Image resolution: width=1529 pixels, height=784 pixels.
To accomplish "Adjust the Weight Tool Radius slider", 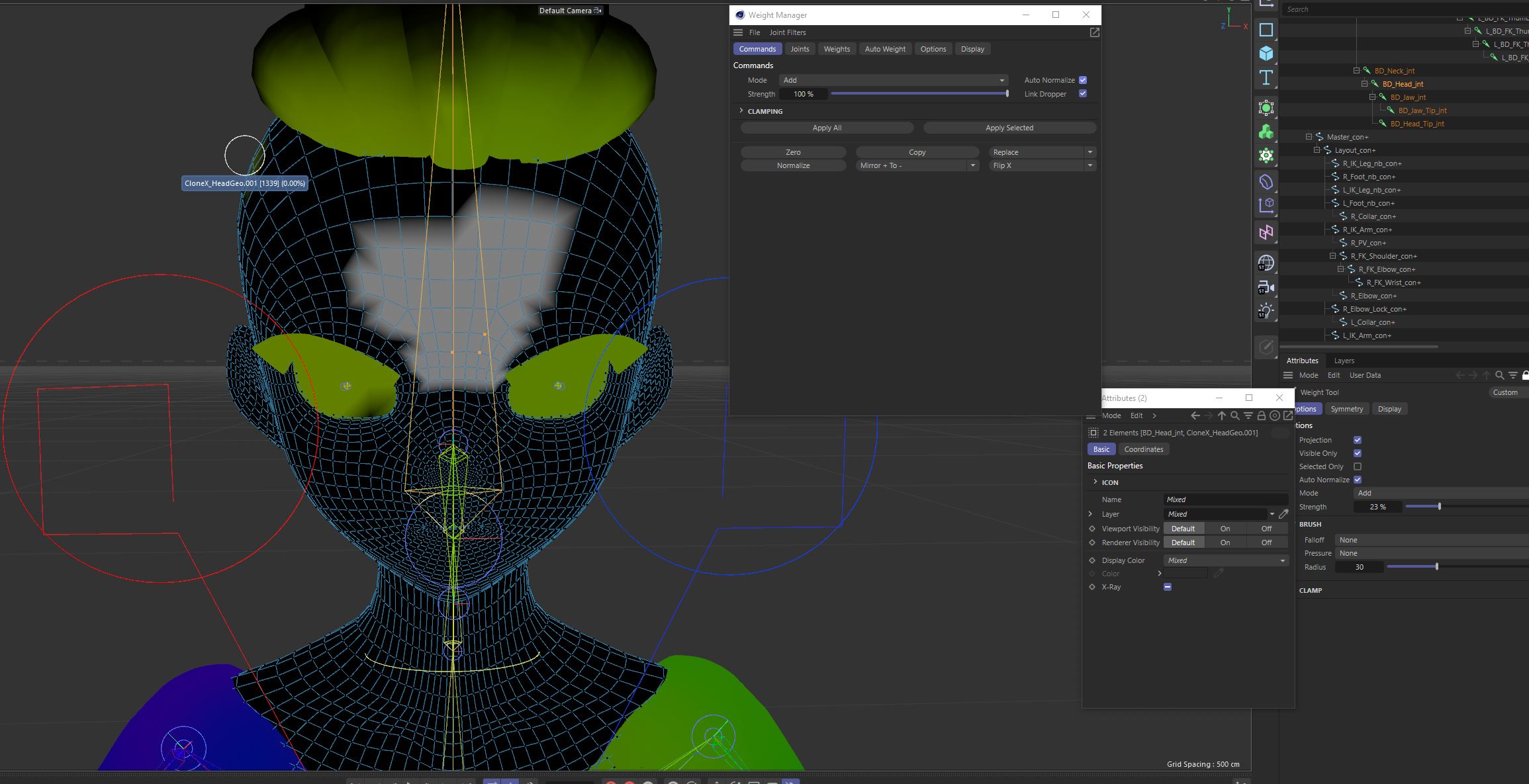I will click(1436, 567).
